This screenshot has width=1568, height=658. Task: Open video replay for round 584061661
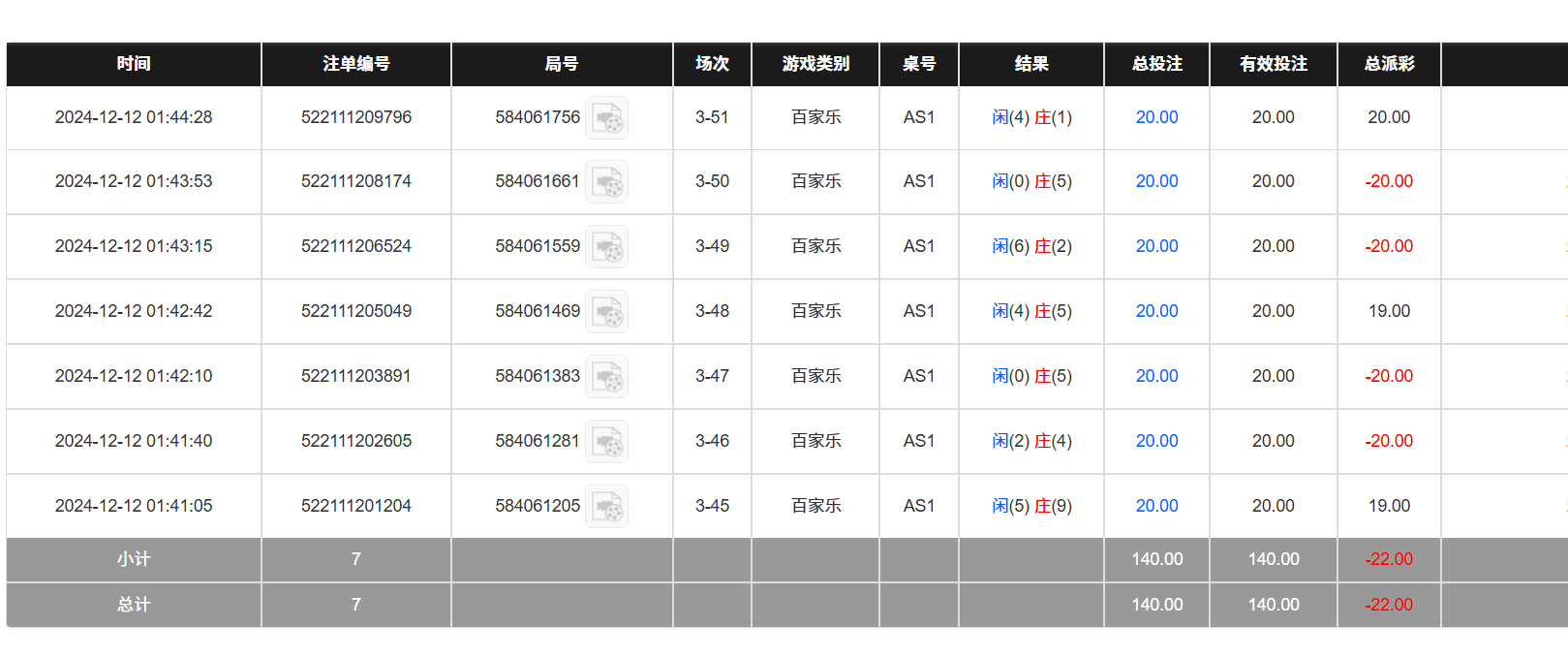[607, 182]
